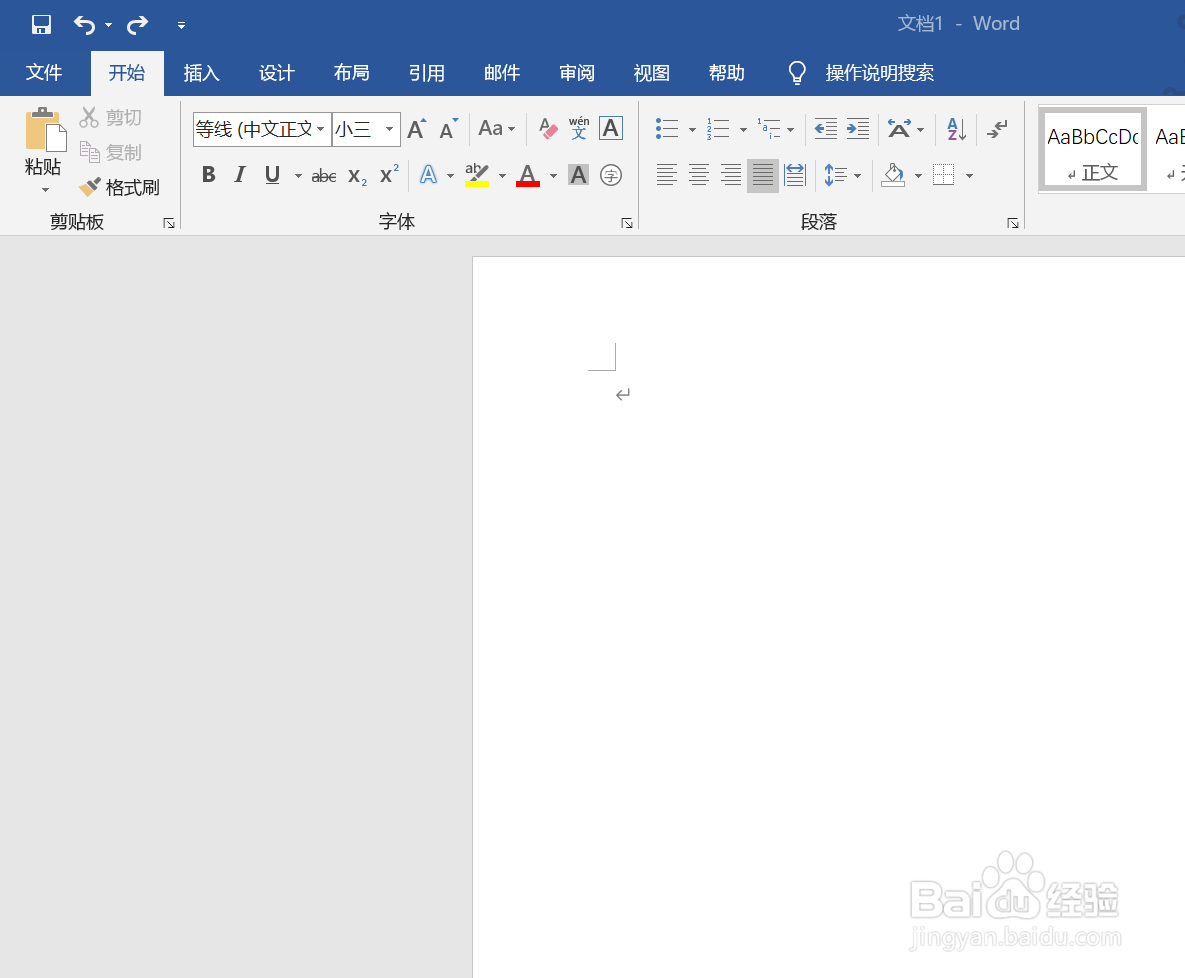Switch to the 插入 tab

point(202,73)
